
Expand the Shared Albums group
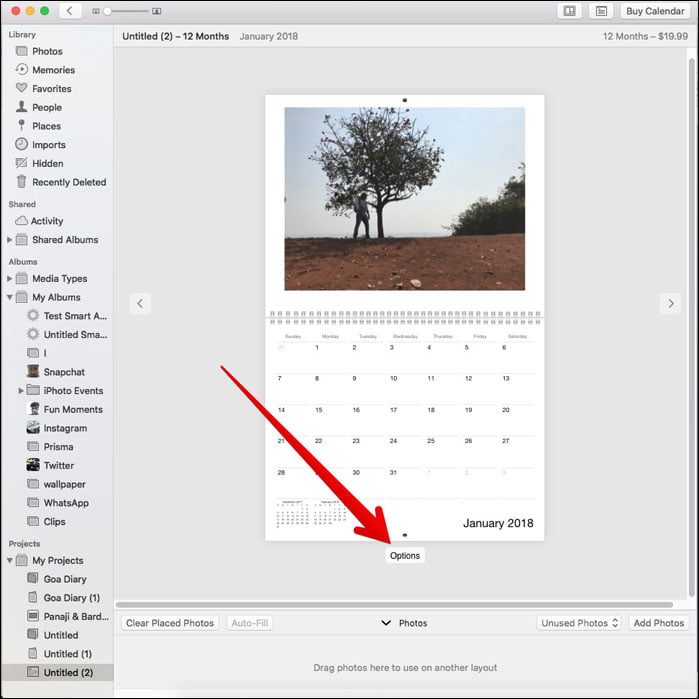(x=9, y=240)
